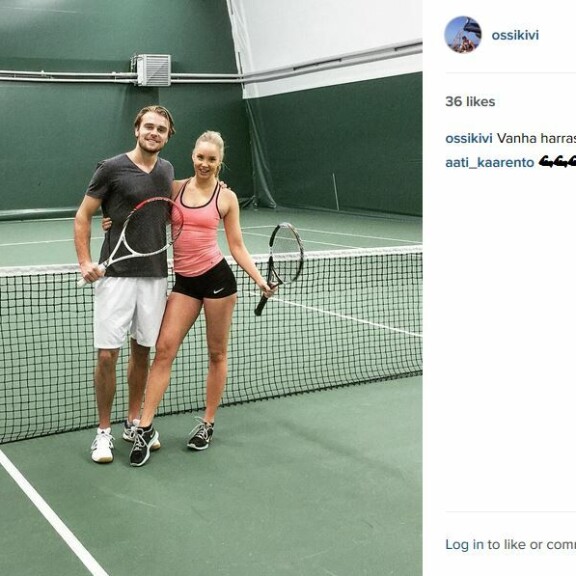Click the white court boundary line bottom-left
Image resolution: width=576 pixels, height=576 pixels.
50,512
